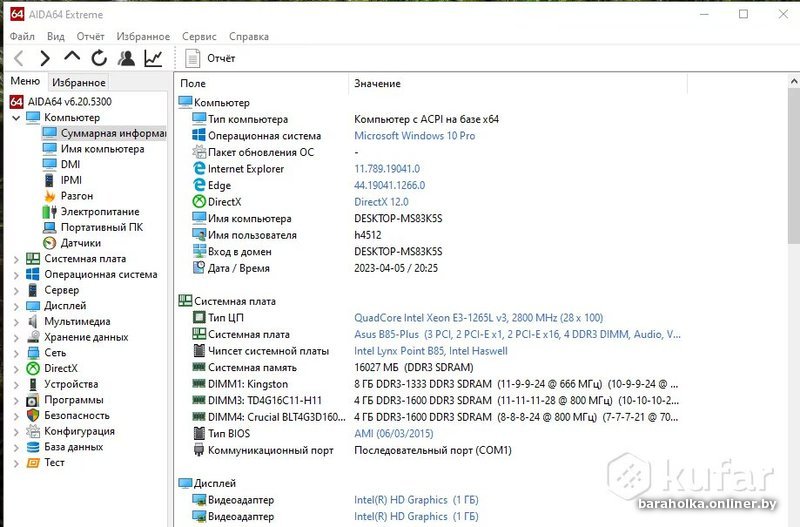Select Датчики sensors item in tree
Image resolution: width=800 pixels, height=527 pixels.
tap(80, 243)
